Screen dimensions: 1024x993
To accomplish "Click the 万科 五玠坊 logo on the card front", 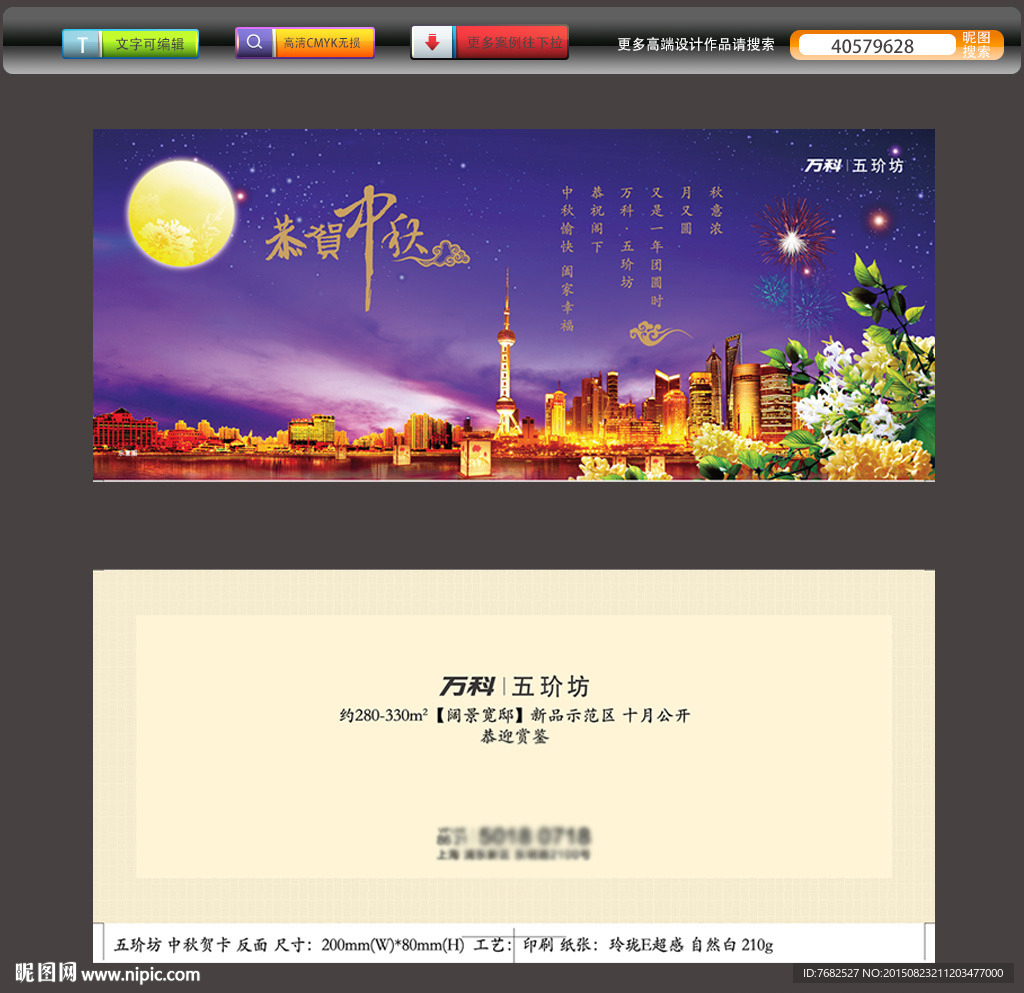I will point(854,166).
